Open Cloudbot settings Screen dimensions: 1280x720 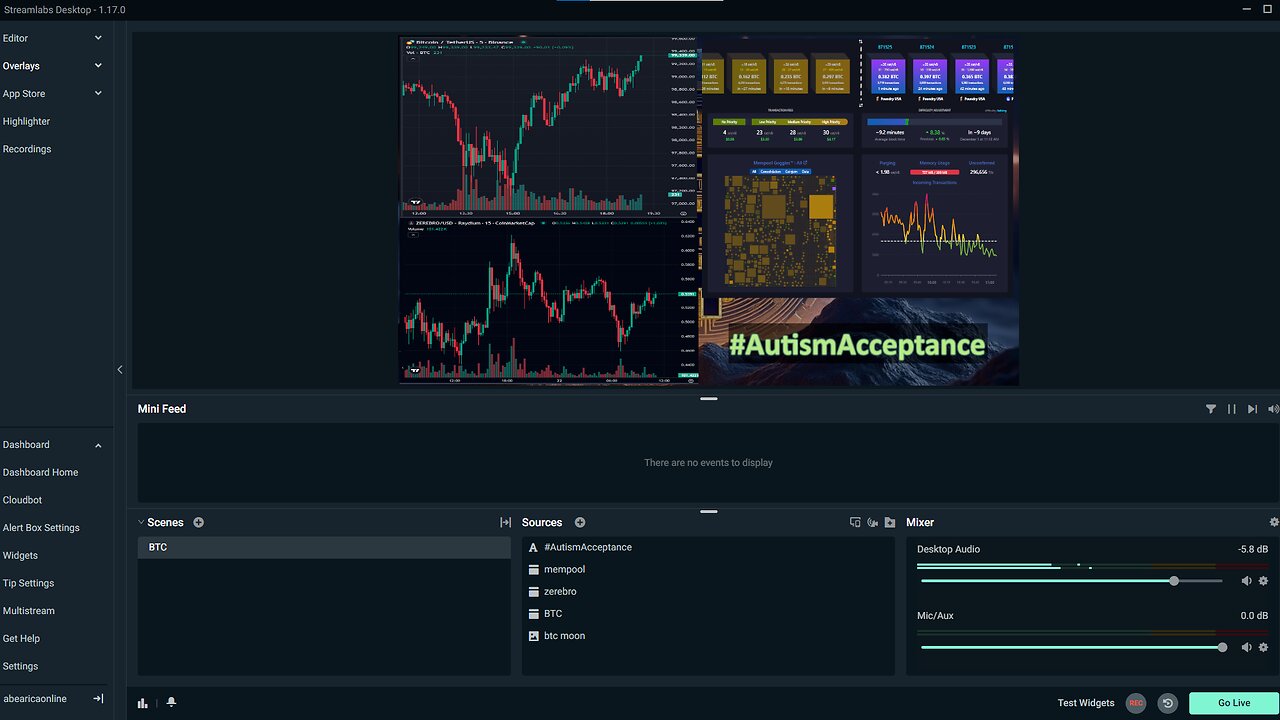tap(22, 500)
